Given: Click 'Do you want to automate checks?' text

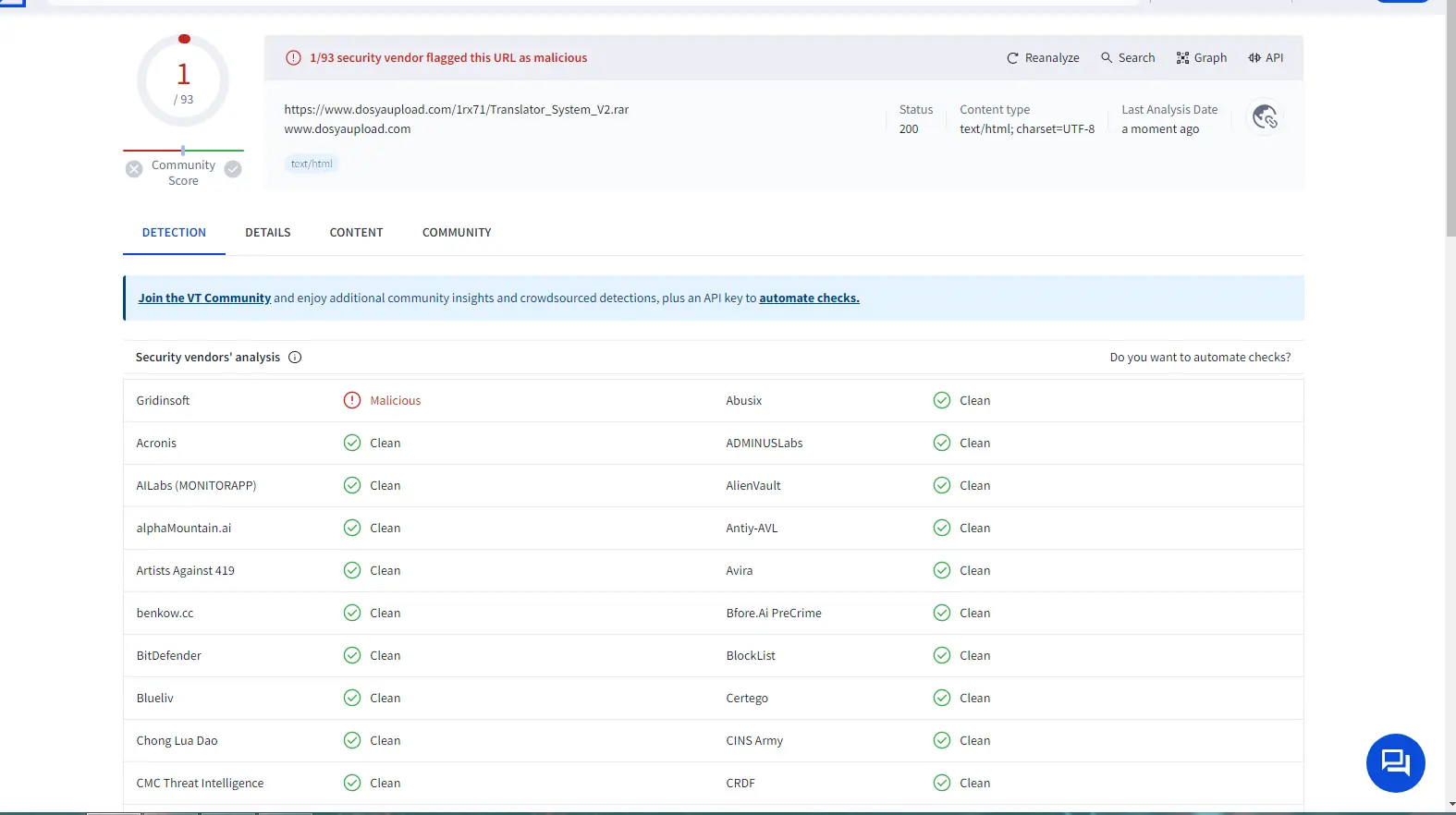Looking at the screenshot, I should pos(1200,357).
